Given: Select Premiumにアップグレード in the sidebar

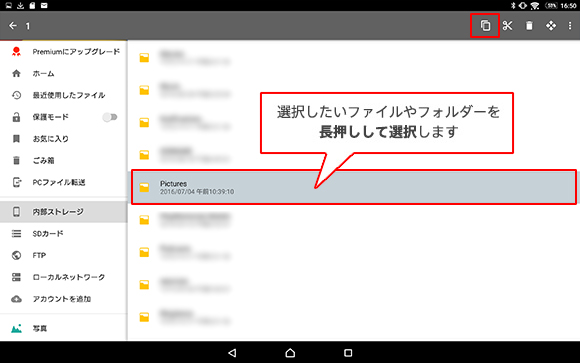Looking at the screenshot, I should pyautogui.click(x=64, y=51).
